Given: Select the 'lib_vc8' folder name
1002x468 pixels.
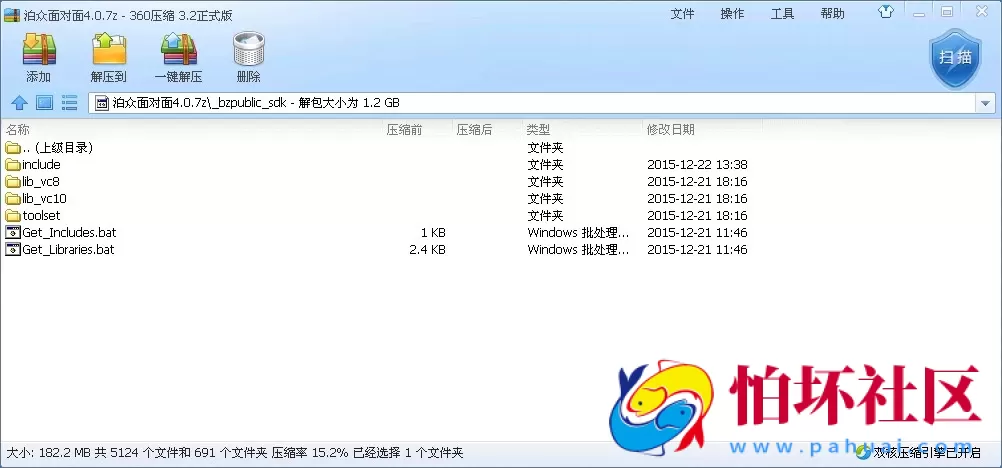Looking at the screenshot, I should click(41, 182).
